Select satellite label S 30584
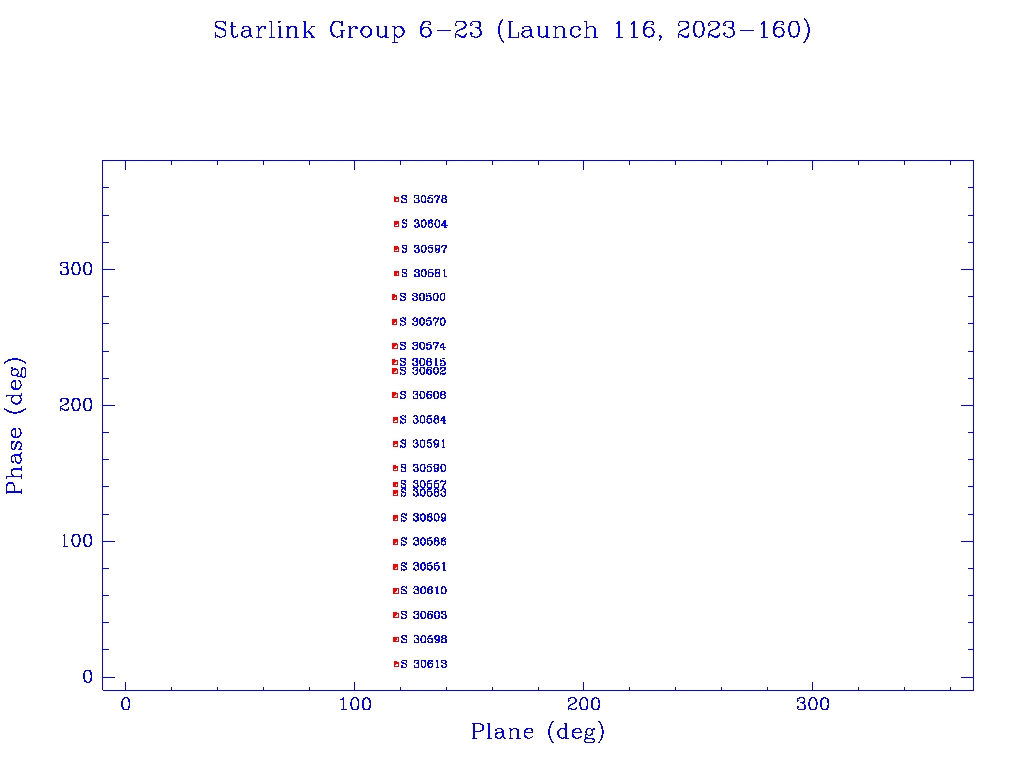 (x=423, y=420)
